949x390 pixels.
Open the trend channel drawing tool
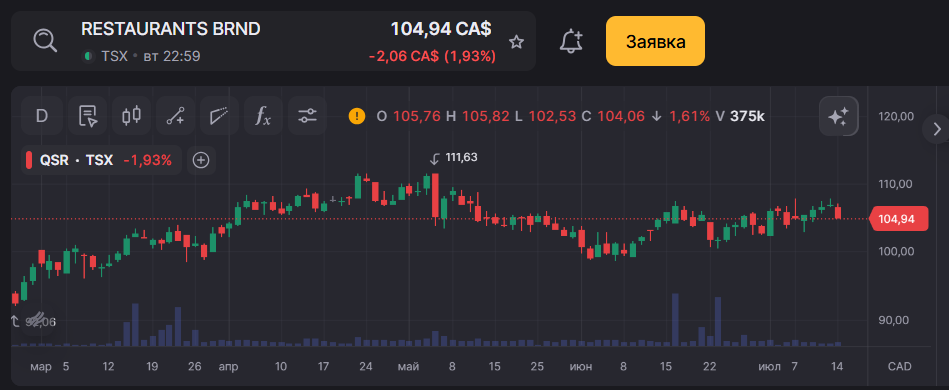click(x=220, y=116)
